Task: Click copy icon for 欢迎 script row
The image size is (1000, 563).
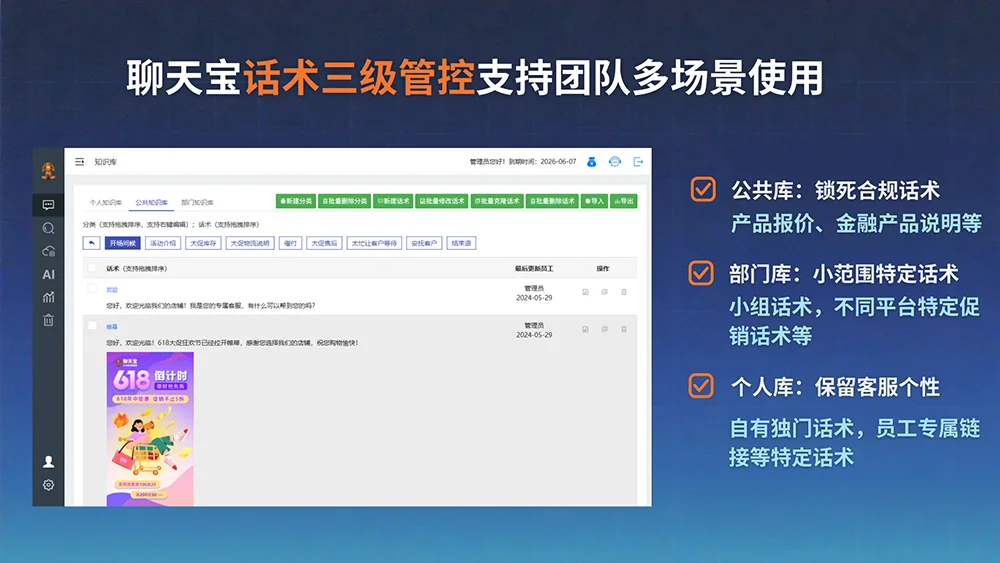Action: [604, 292]
